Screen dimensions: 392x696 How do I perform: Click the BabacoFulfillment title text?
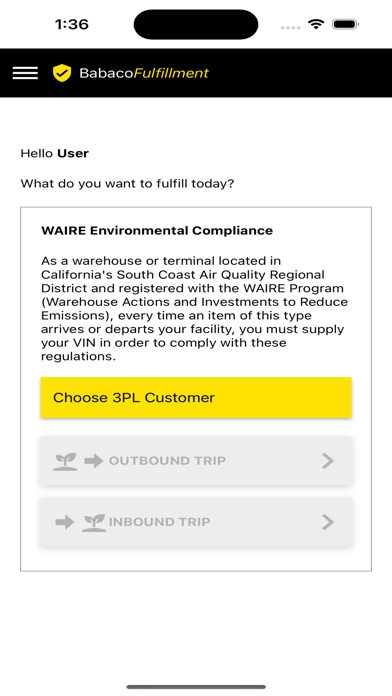point(144,73)
